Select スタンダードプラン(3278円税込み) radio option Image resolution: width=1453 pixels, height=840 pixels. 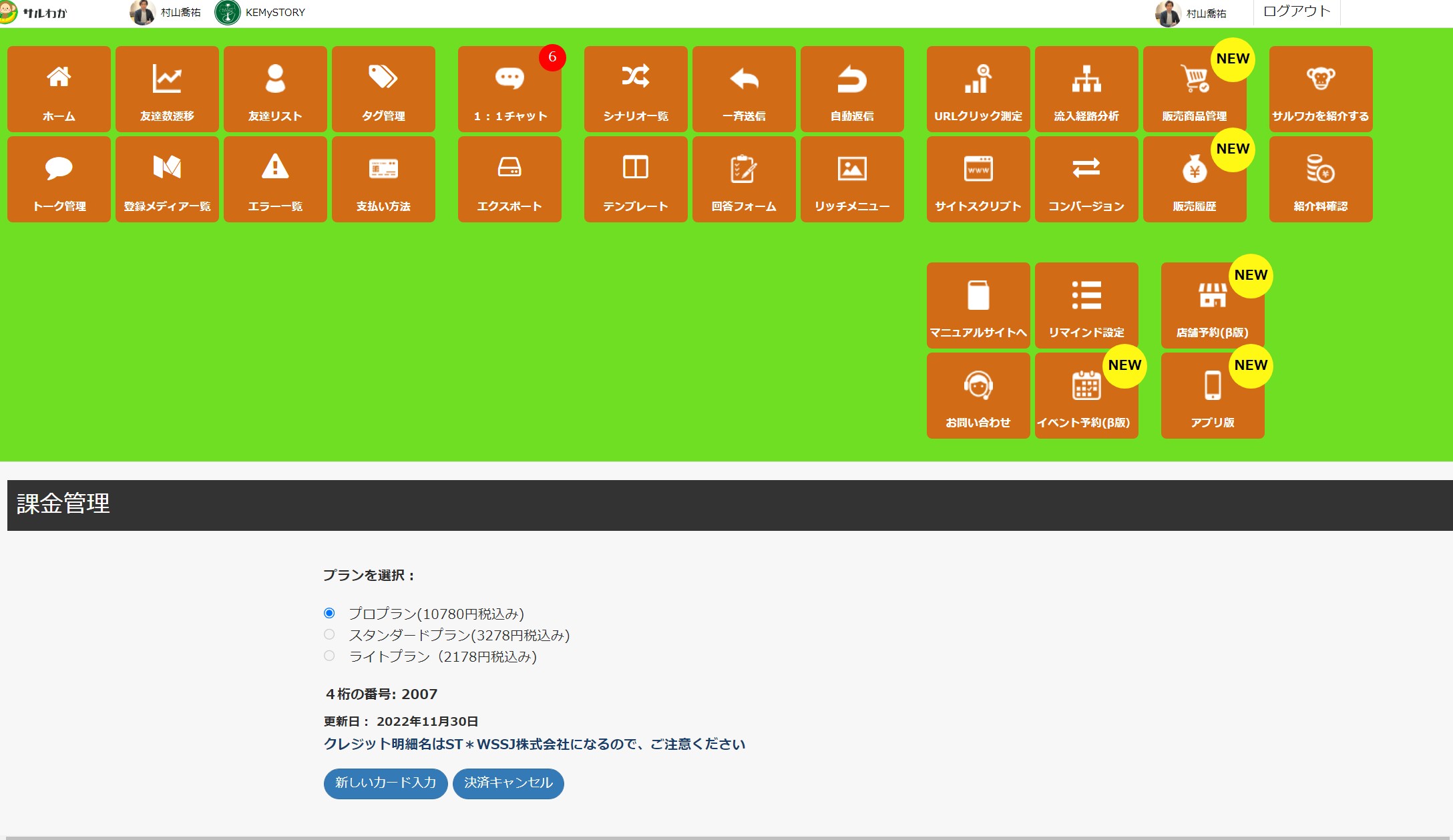pos(329,634)
